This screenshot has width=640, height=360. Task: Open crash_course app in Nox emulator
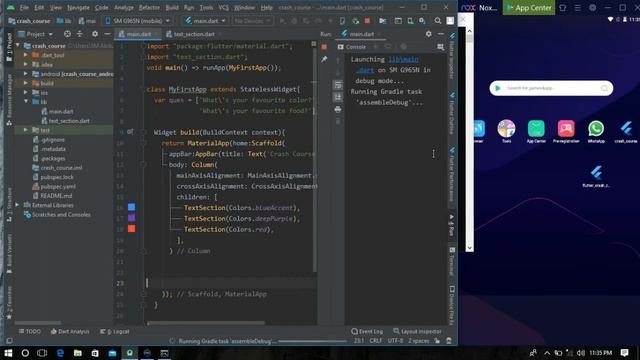coord(626,131)
